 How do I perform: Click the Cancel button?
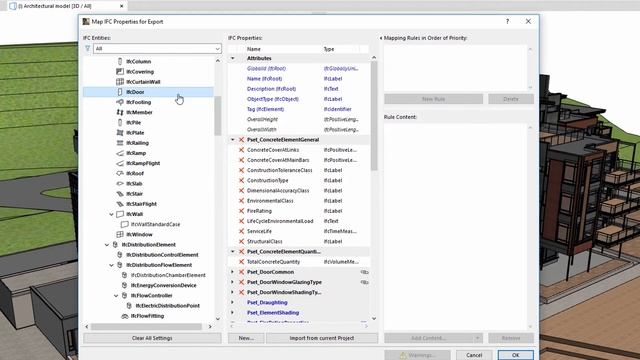click(x=474, y=355)
